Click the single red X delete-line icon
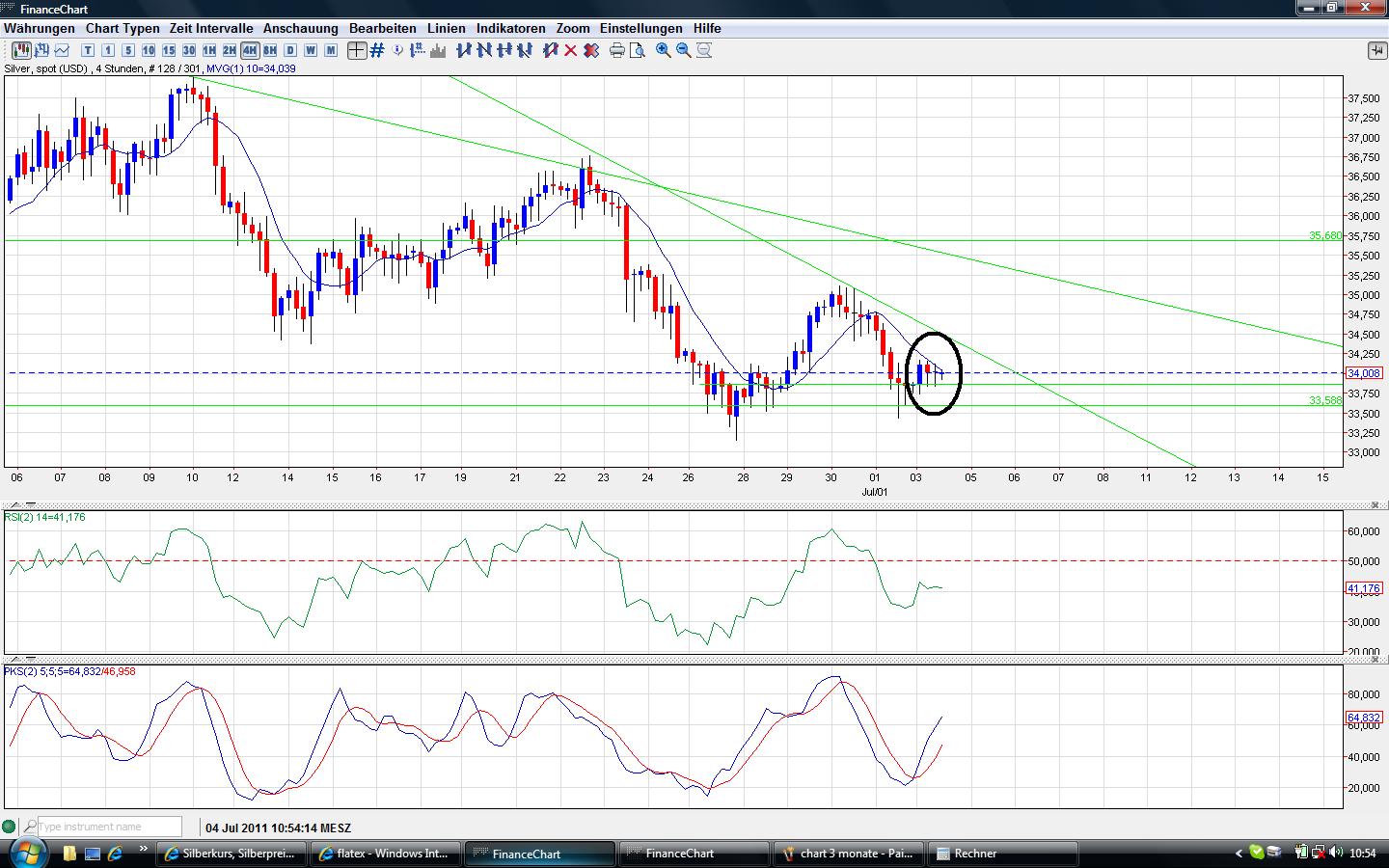Screen dimensions: 1389x868 click(571, 50)
